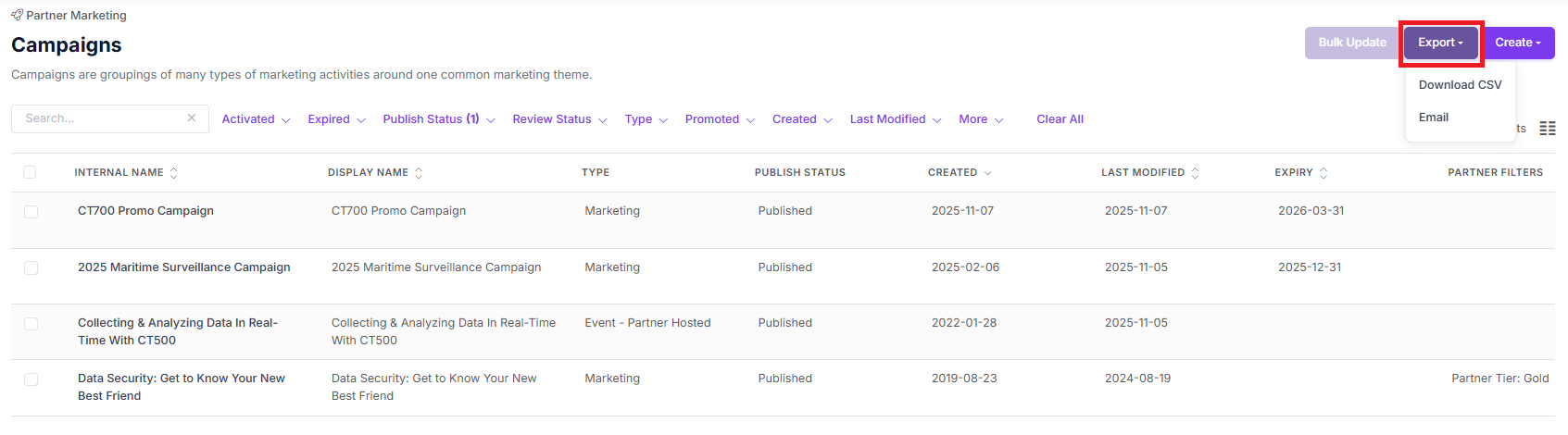1568x435 pixels.
Task: Click the Partner Marketing rocket icon
Action: click(x=17, y=15)
